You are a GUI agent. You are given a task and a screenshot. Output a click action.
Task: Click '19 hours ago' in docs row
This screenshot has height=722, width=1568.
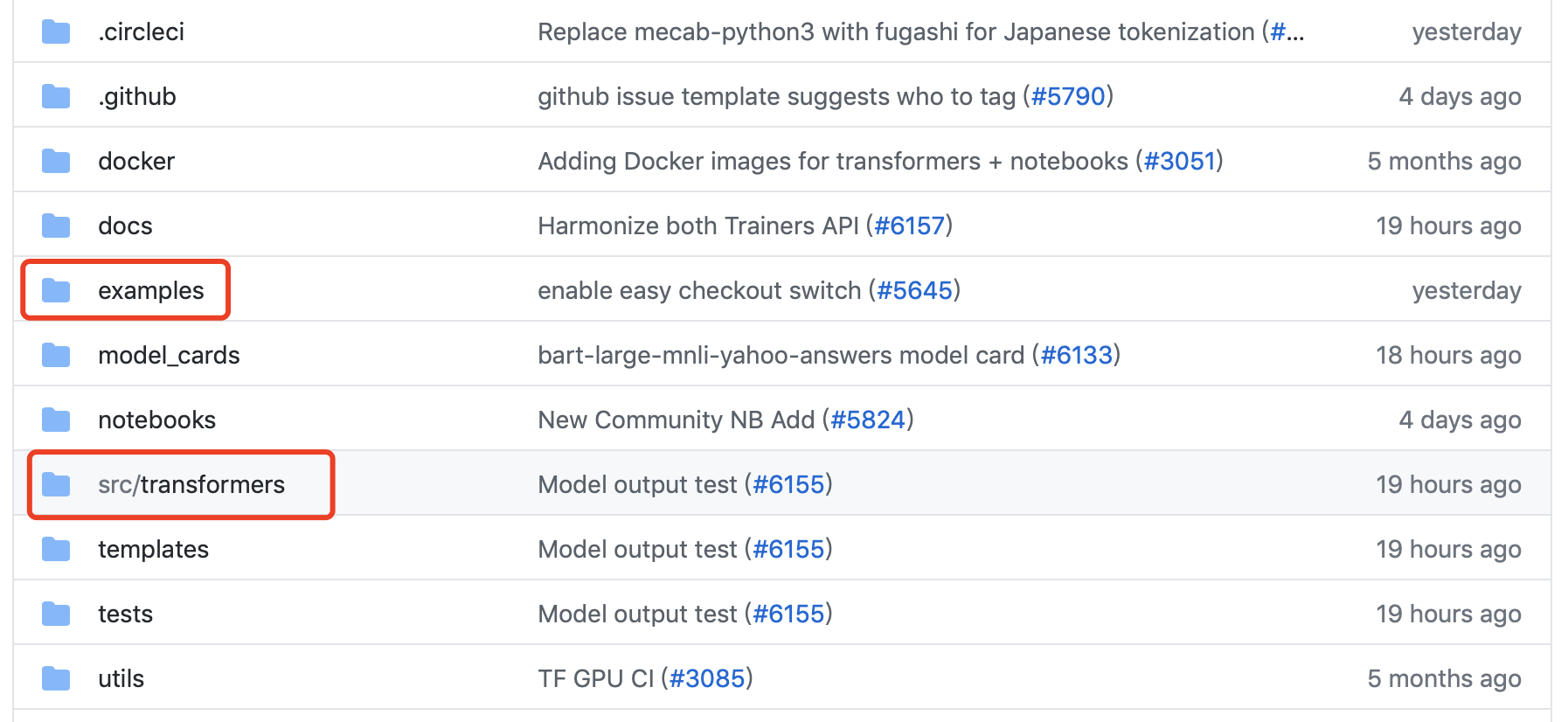[1448, 226]
